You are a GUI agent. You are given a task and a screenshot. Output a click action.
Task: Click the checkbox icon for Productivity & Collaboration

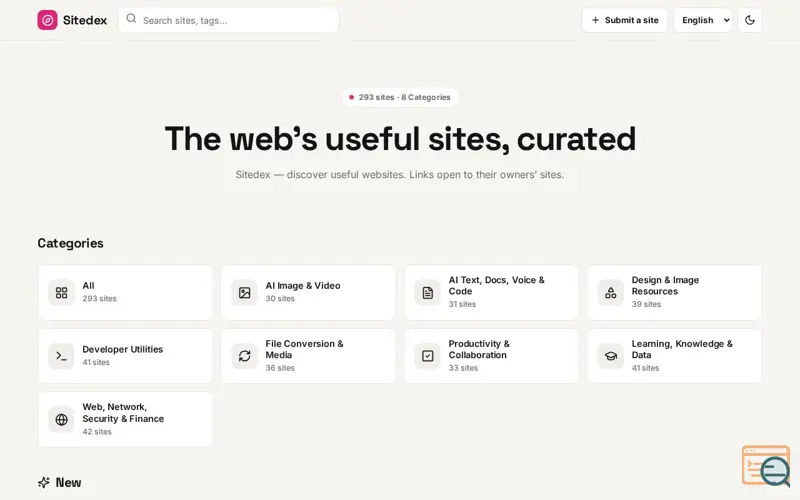coord(428,356)
